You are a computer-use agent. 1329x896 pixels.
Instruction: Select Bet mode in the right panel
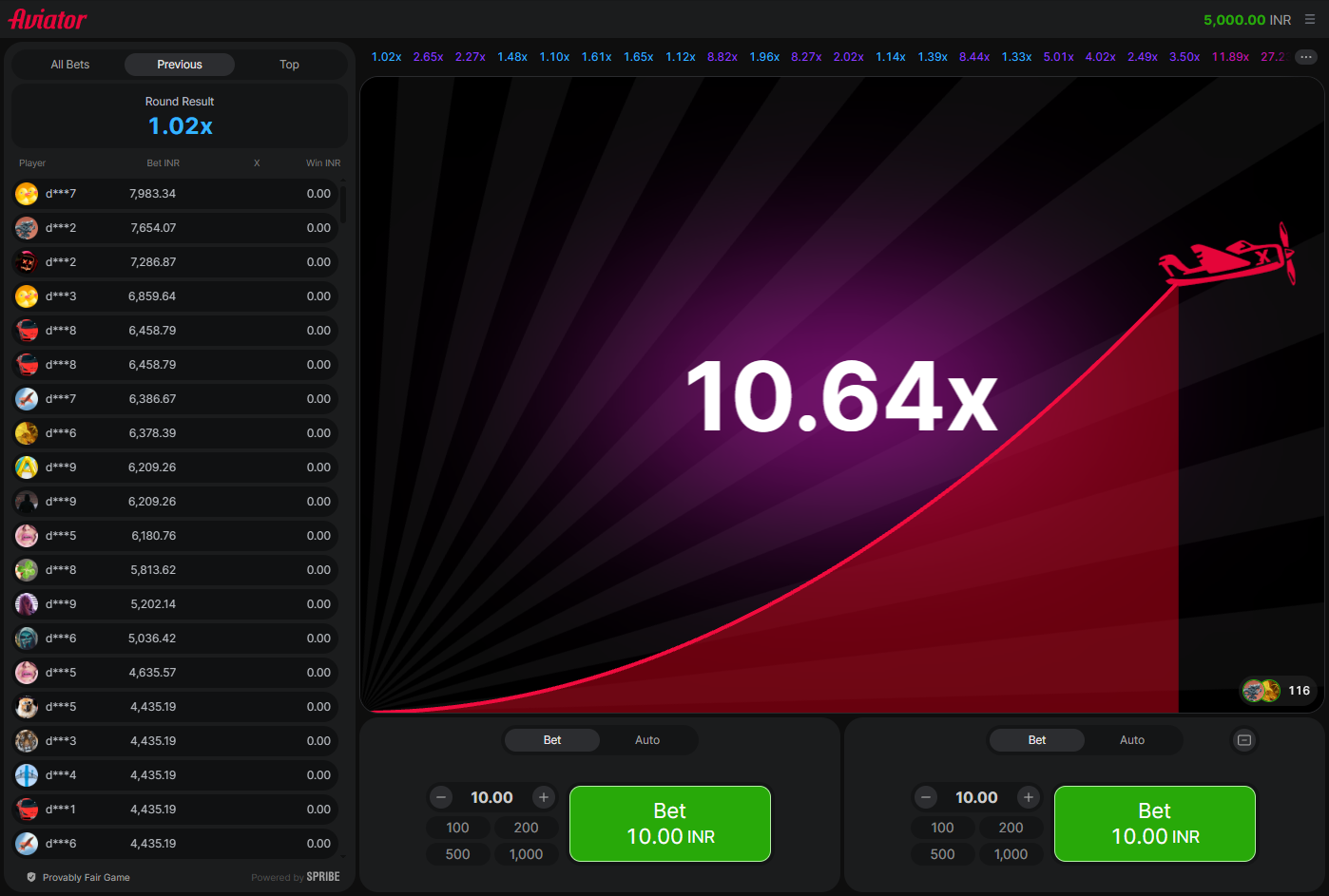(x=1037, y=740)
